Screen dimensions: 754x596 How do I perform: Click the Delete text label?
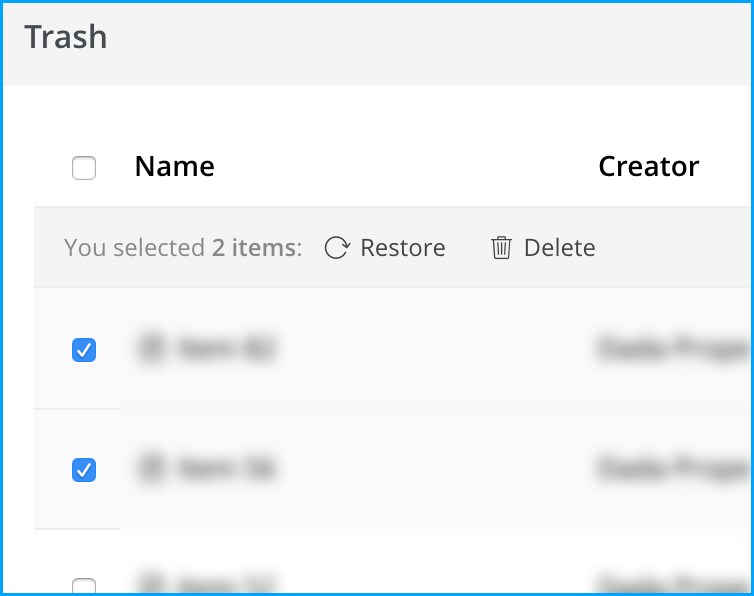[x=560, y=248]
